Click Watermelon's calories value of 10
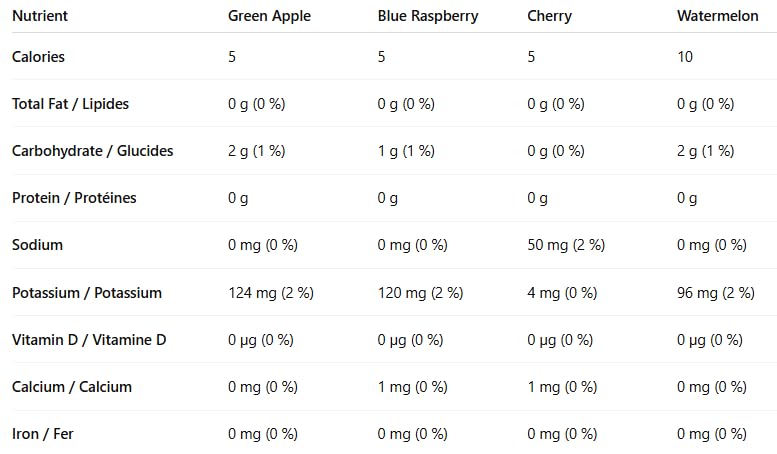The image size is (777, 454). point(685,57)
